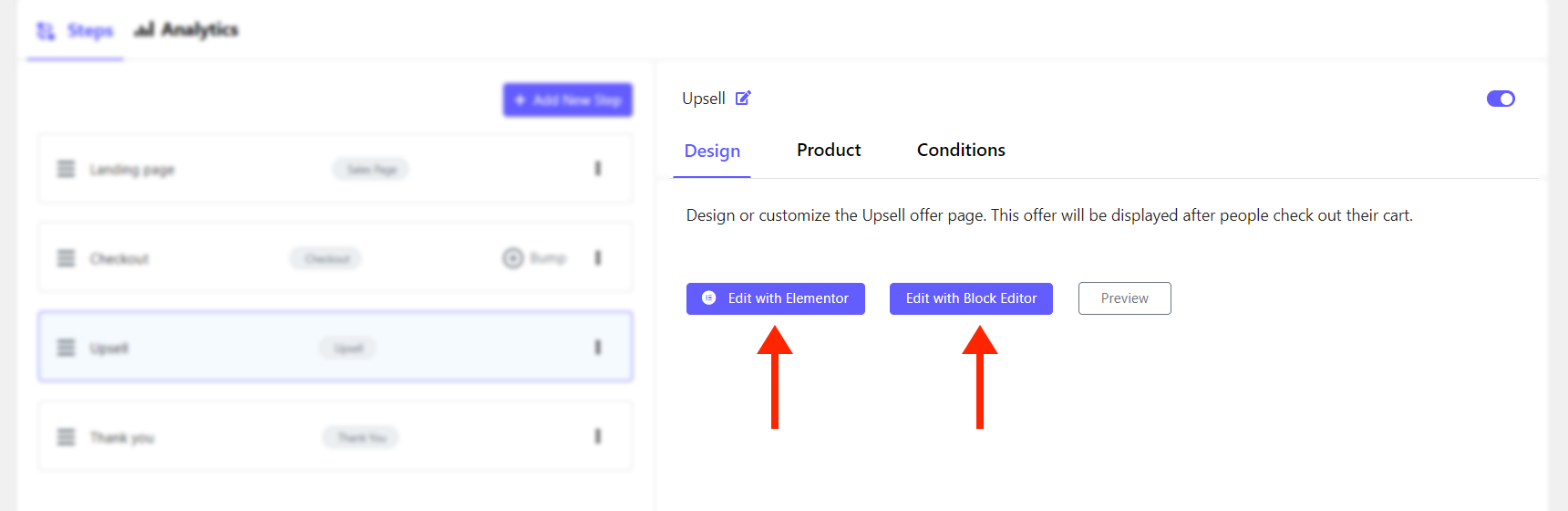This screenshot has width=1568, height=511.
Task: Open three-dot menu for Landing page step
Action: pyautogui.click(x=598, y=169)
